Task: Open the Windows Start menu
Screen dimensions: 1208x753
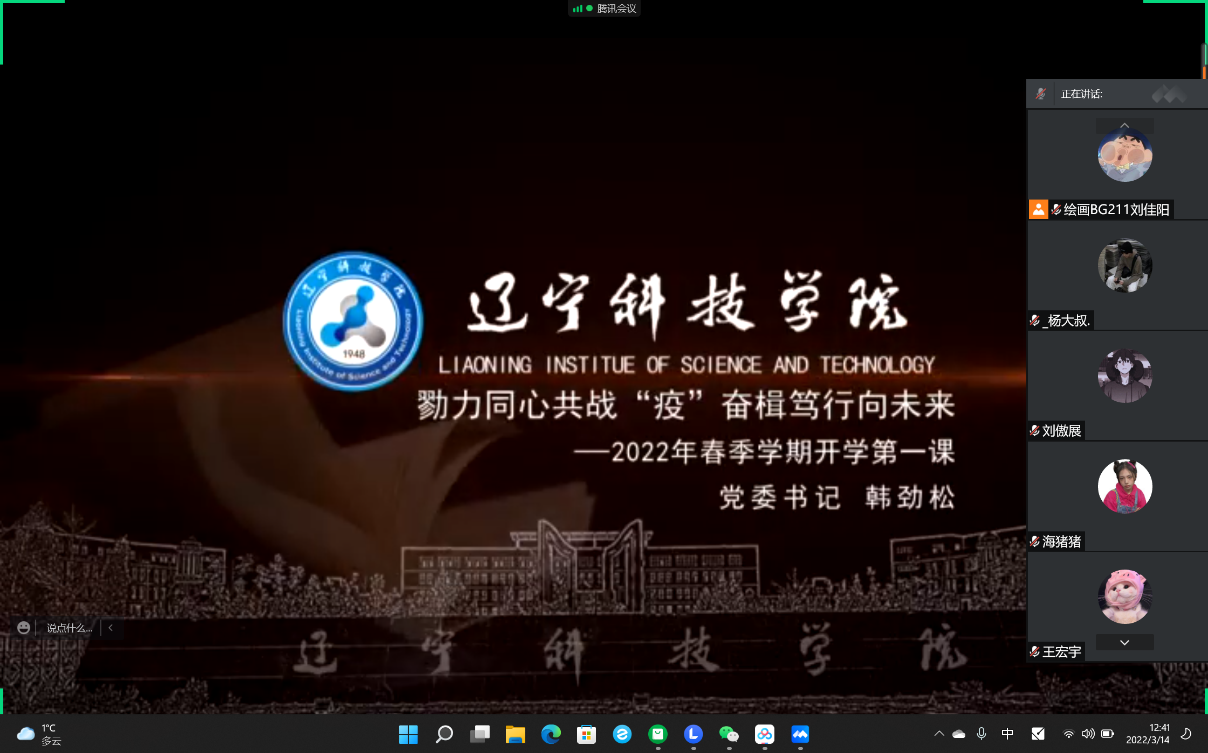Action: [x=408, y=734]
